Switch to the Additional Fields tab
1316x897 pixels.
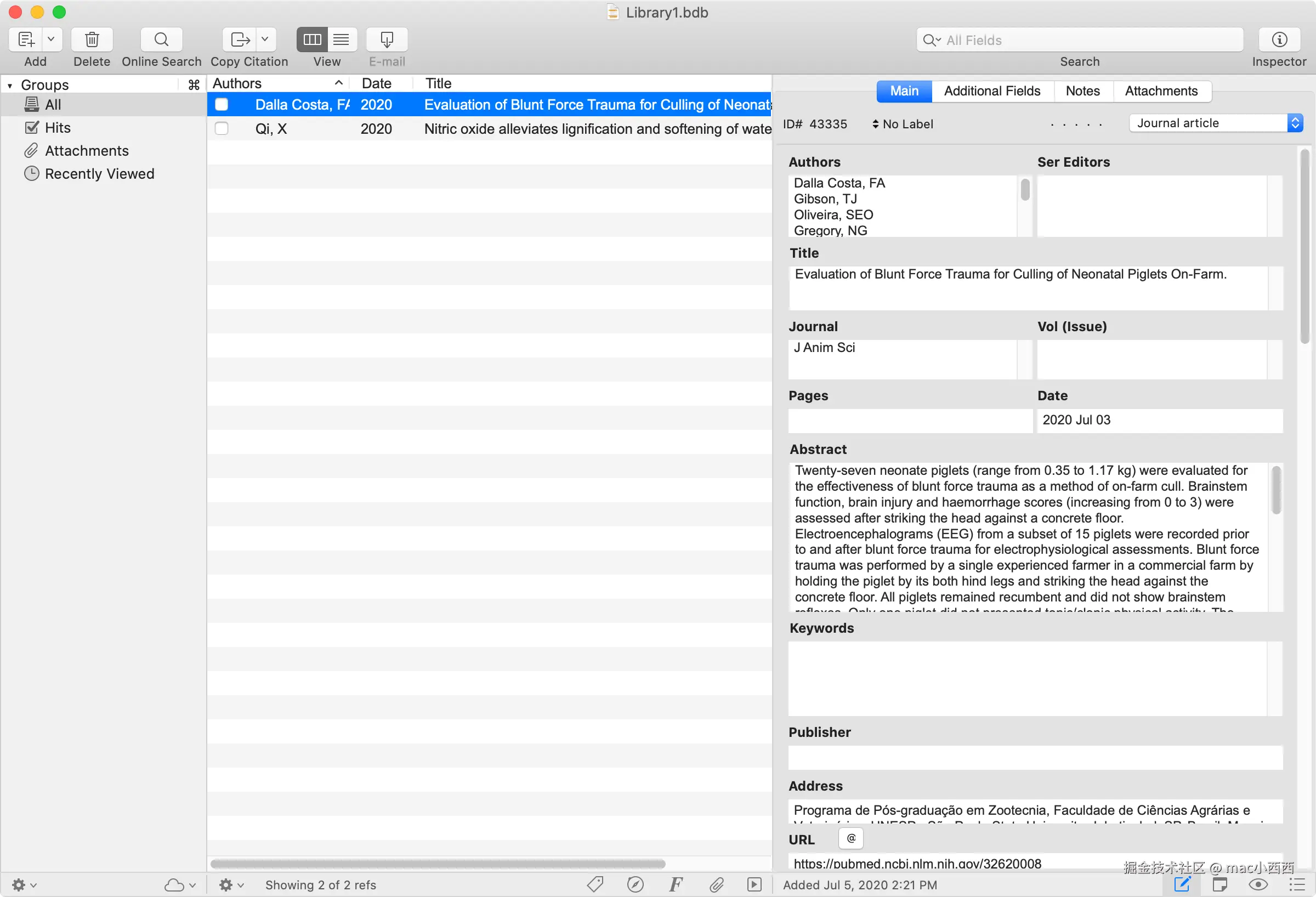click(x=991, y=91)
